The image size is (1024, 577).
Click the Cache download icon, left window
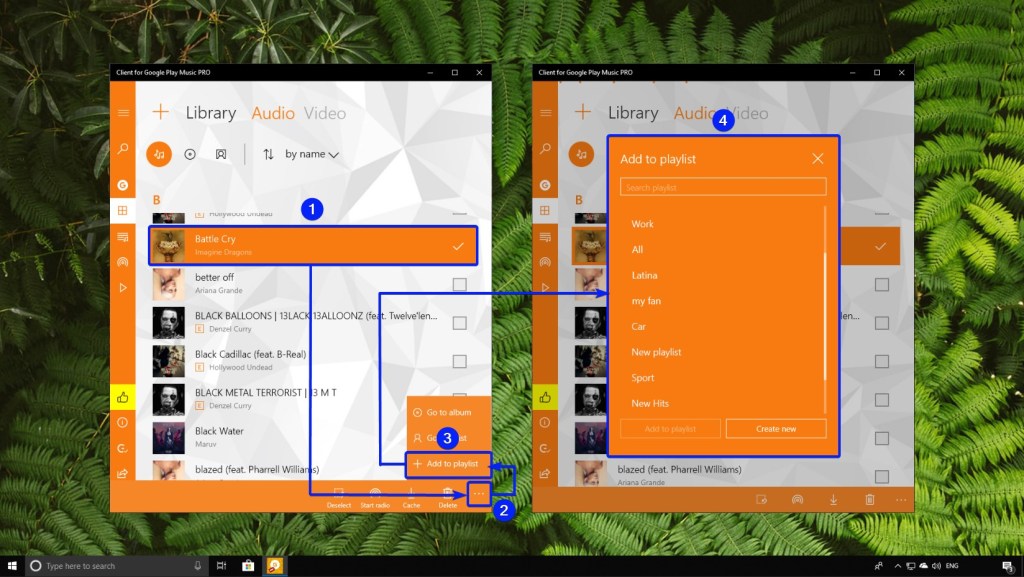point(411,497)
